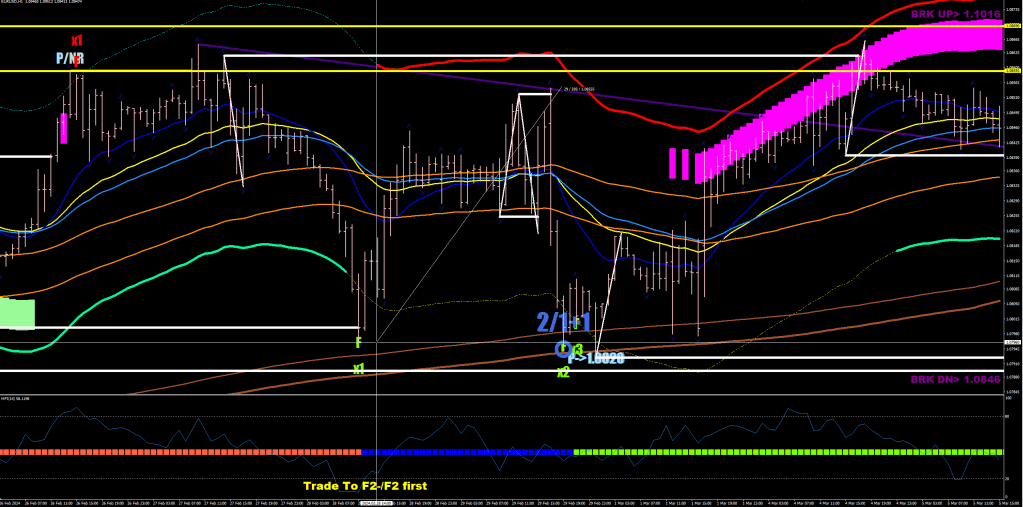Image resolution: width=1023 pixels, height=507 pixels.
Task: Click the highlighted date on the time axis
Action: coord(376,503)
